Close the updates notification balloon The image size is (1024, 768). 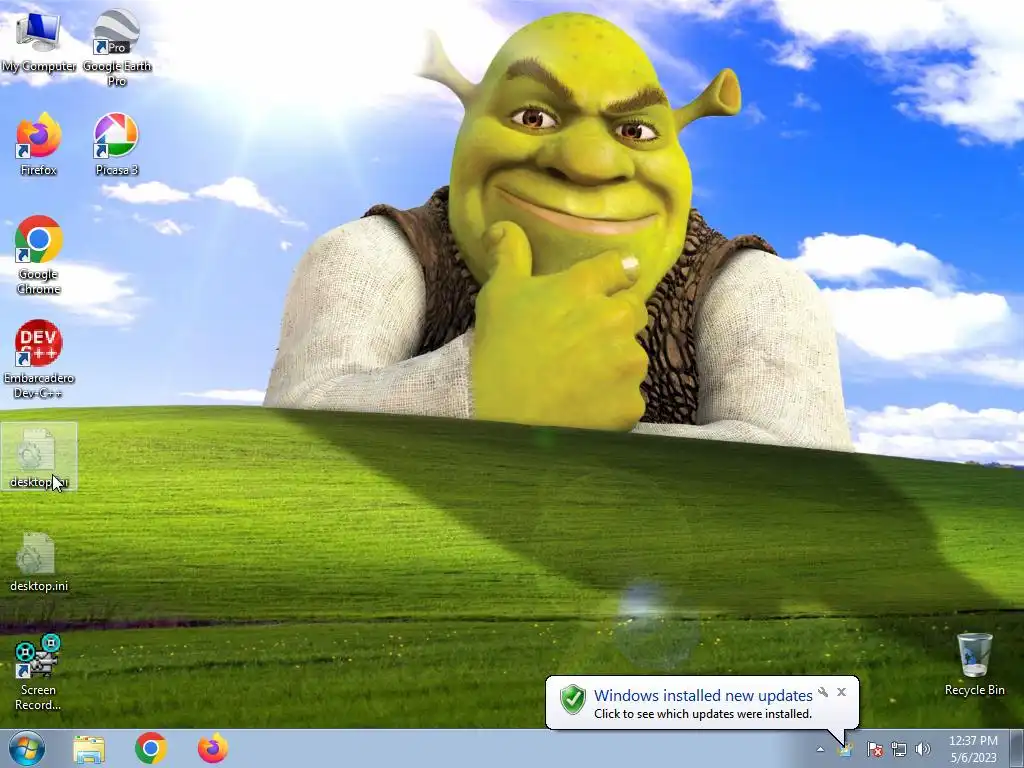841,692
